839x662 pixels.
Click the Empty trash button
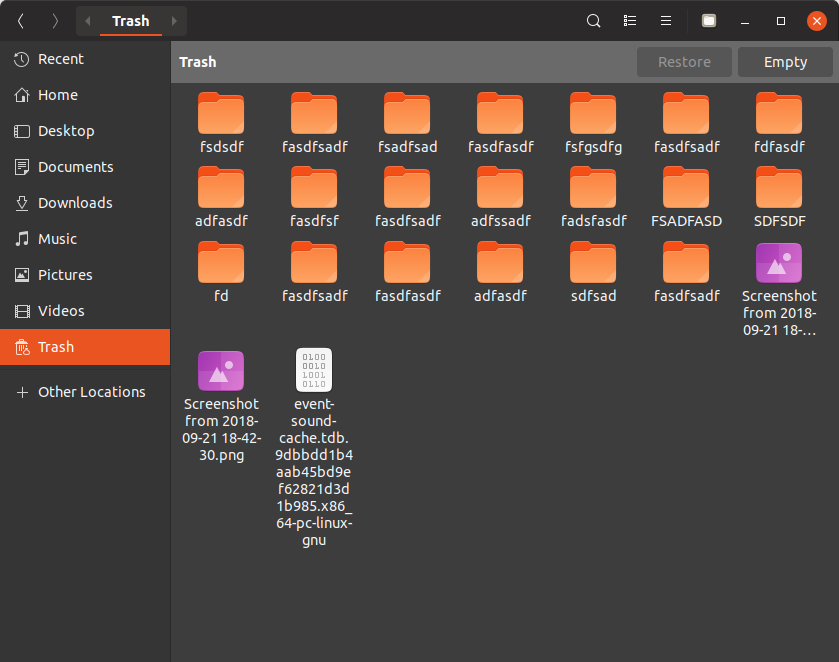point(785,62)
